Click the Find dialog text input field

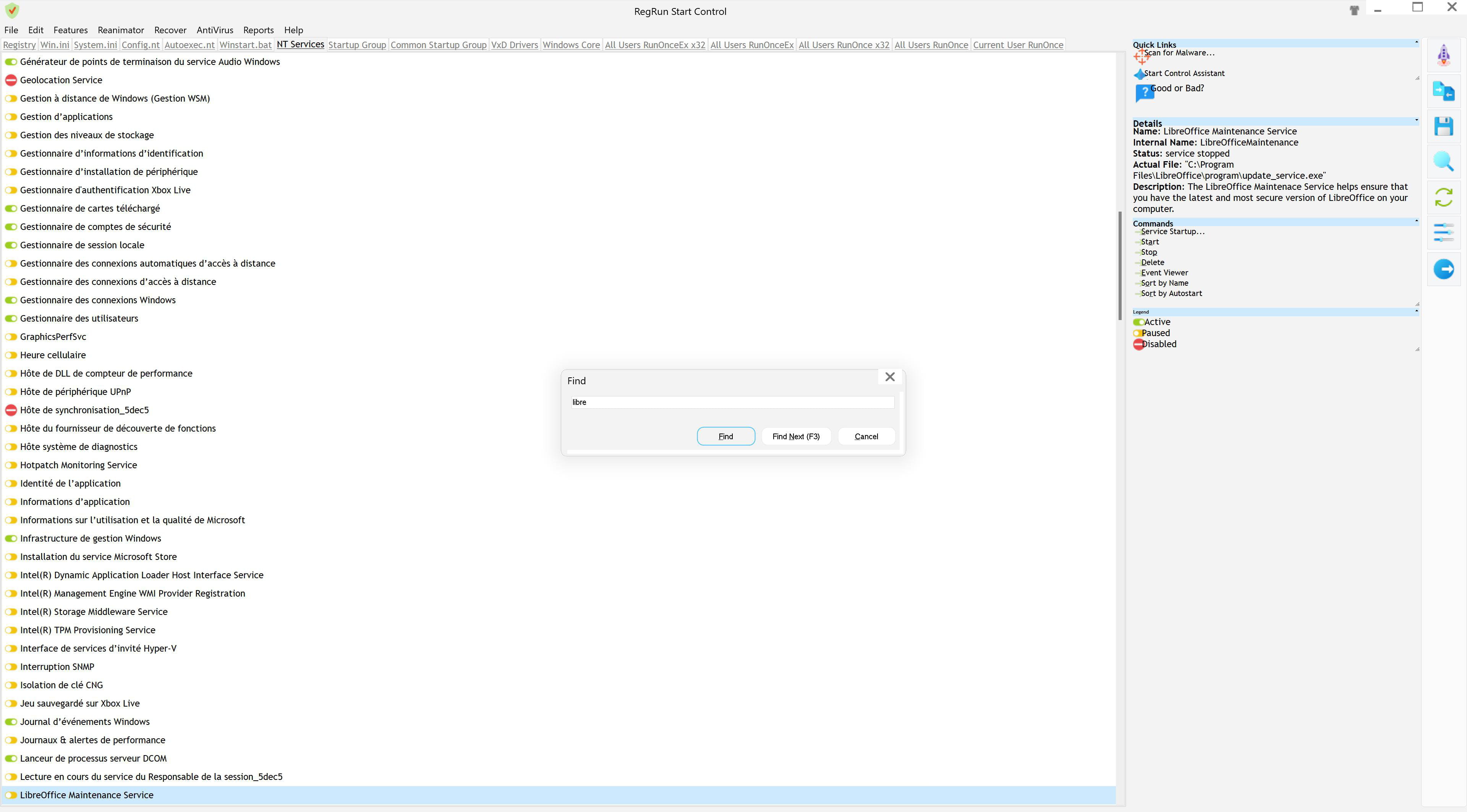click(732, 402)
